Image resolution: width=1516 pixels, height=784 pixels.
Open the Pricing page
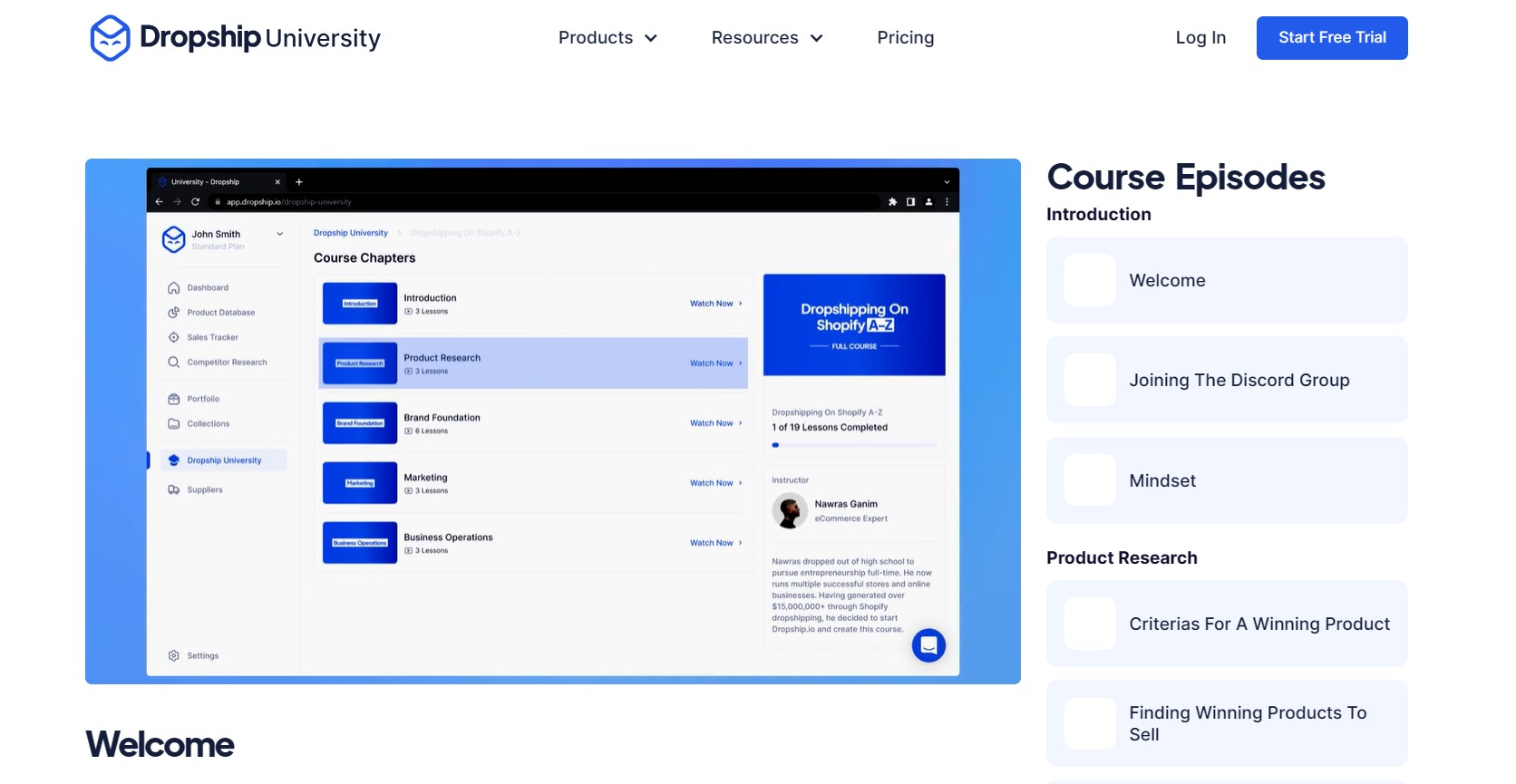(905, 37)
